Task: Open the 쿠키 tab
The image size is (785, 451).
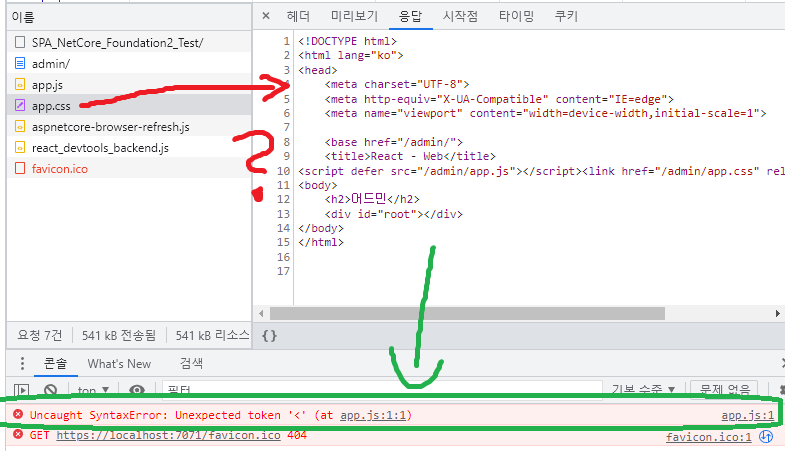Action: coord(566,16)
